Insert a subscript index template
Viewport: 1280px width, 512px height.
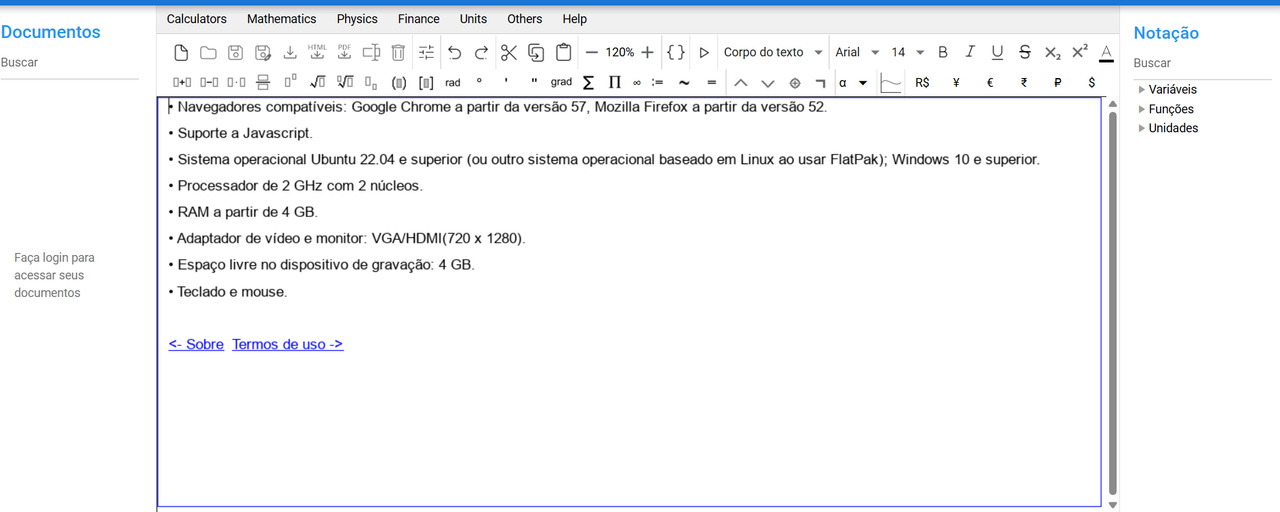(371, 83)
